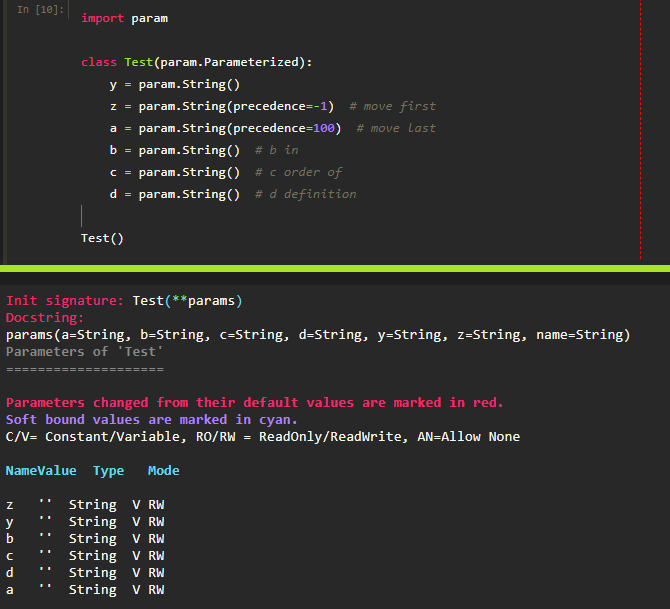
Task: Click the 'import param' code line
Action: point(124,18)
